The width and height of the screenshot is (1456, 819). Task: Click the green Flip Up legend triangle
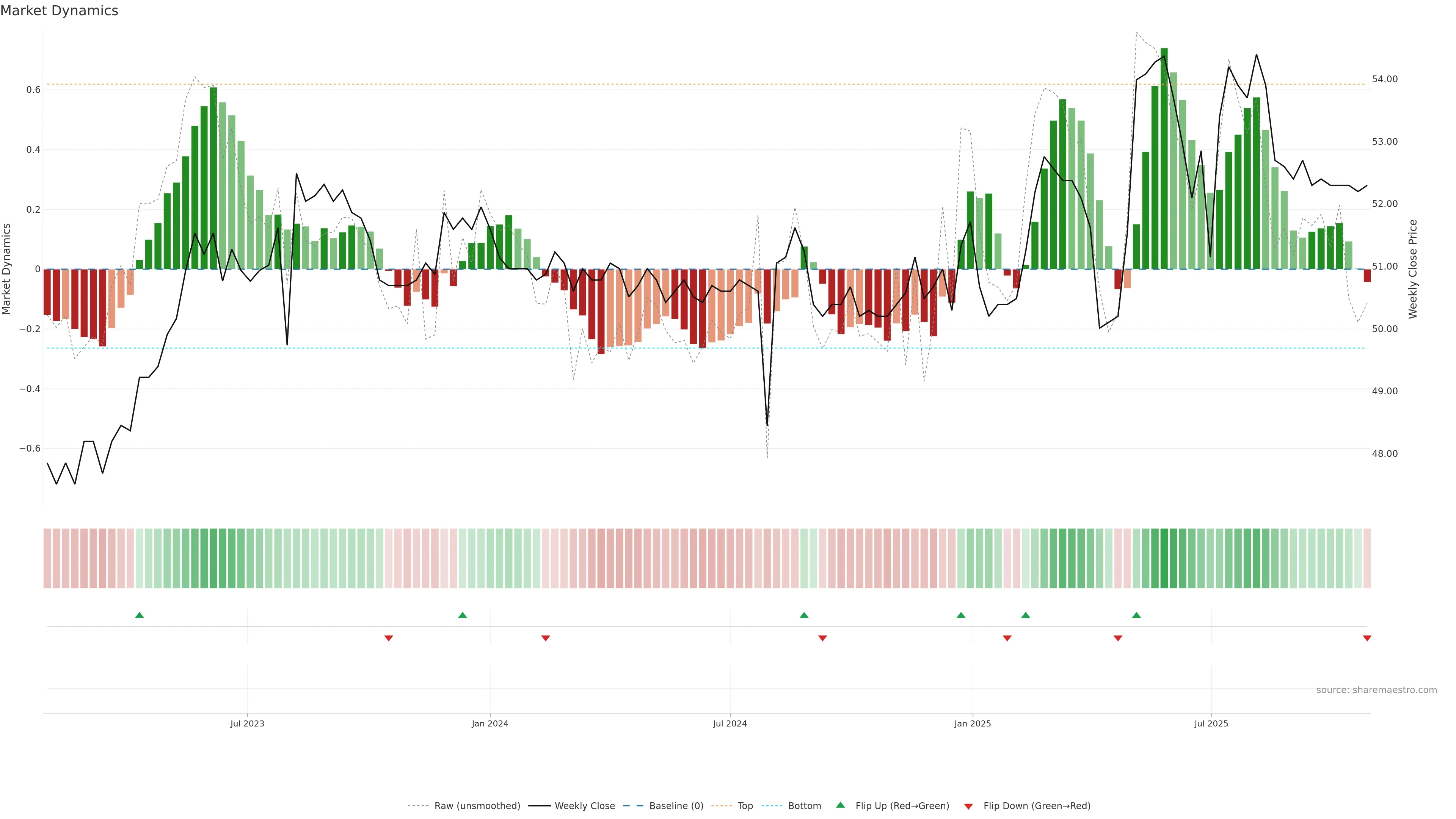coord(841,805)
